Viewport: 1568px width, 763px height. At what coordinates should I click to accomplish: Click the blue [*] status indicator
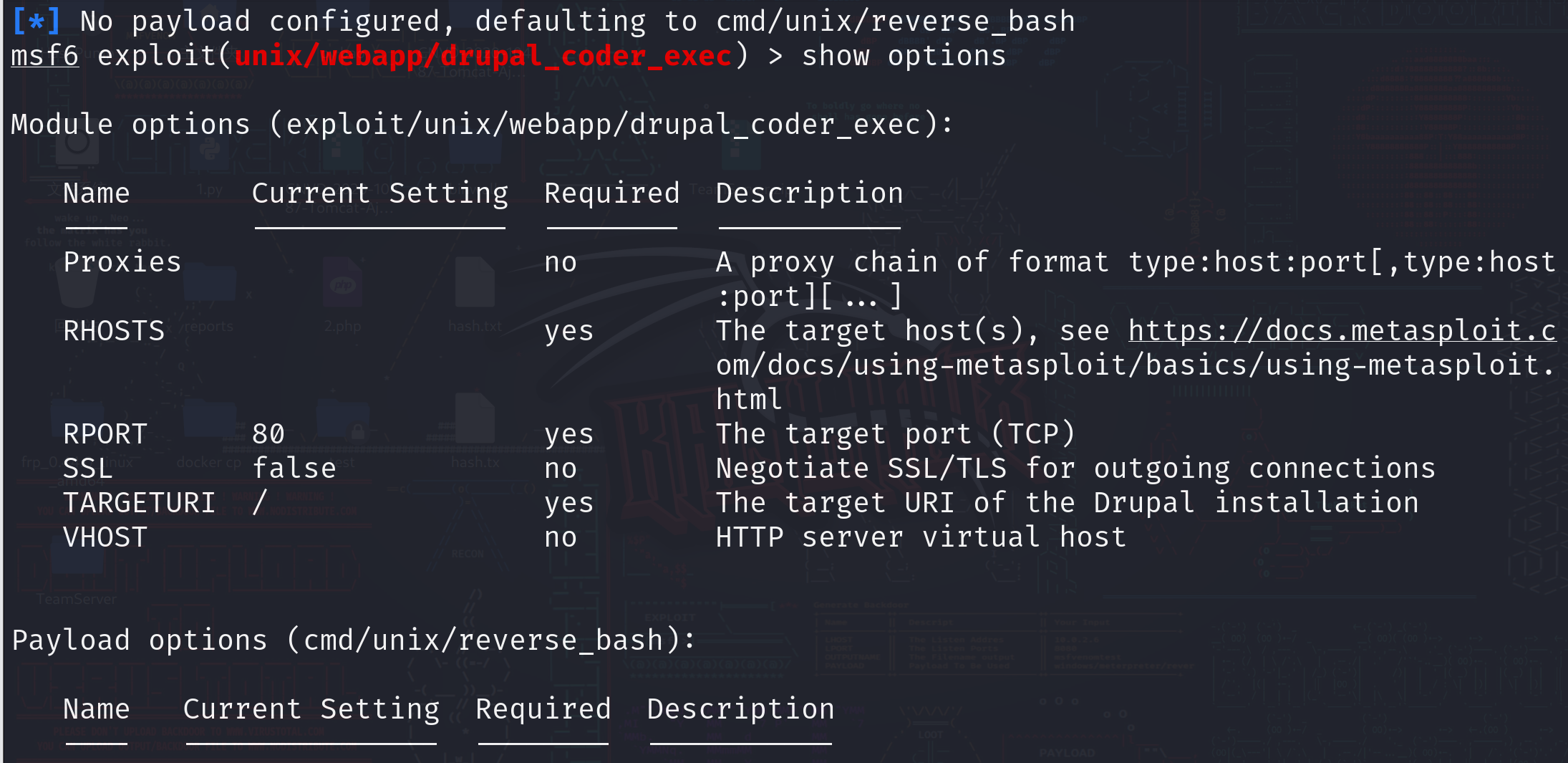tap(36, 21)
